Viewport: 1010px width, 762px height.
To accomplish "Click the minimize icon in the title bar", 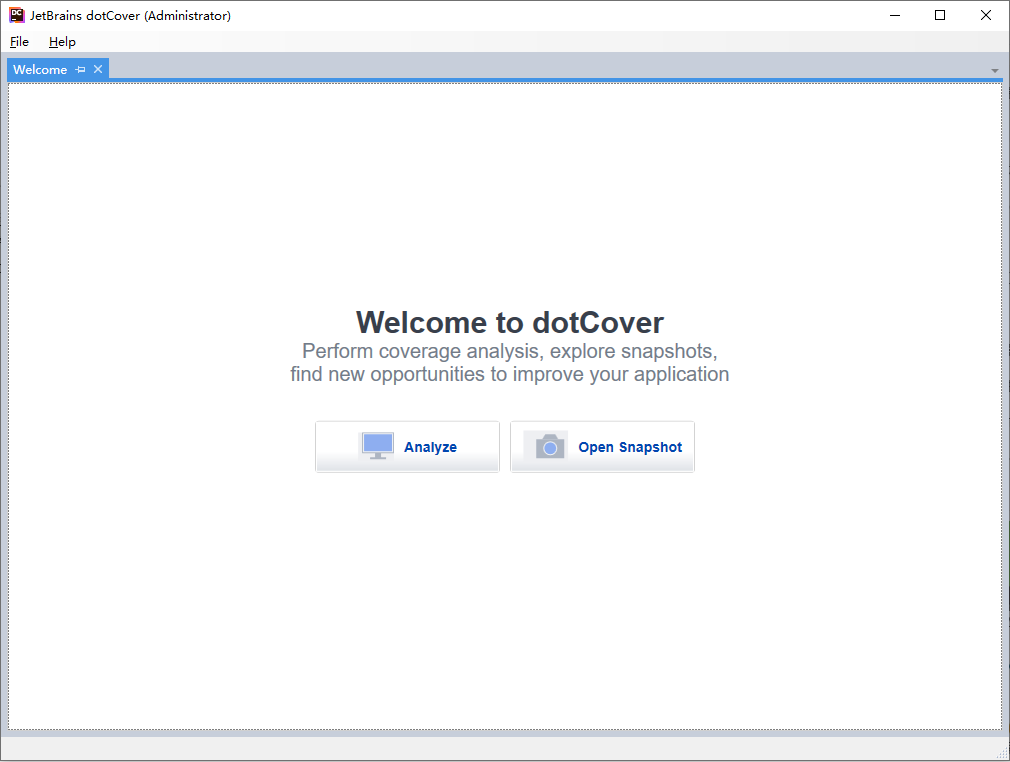I will (x=894, y=15).
